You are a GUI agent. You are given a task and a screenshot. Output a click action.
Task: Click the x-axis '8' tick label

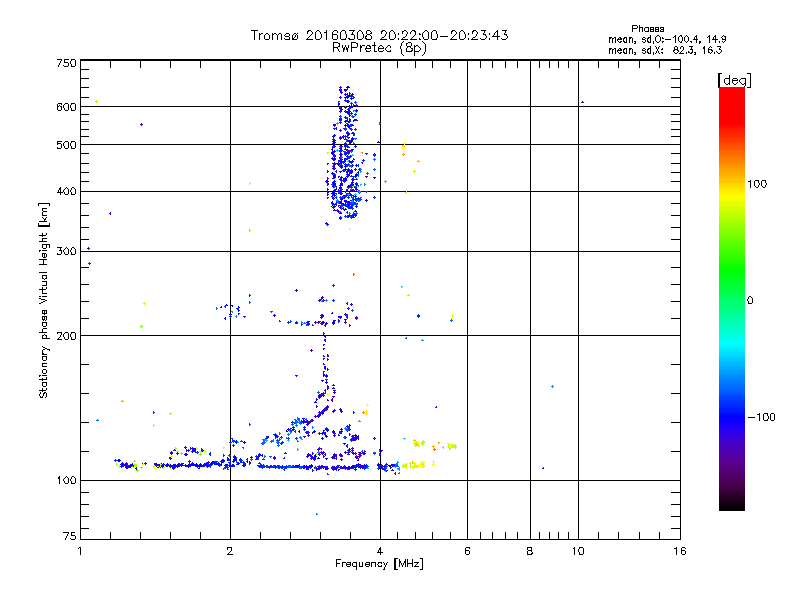pos(530,551)
